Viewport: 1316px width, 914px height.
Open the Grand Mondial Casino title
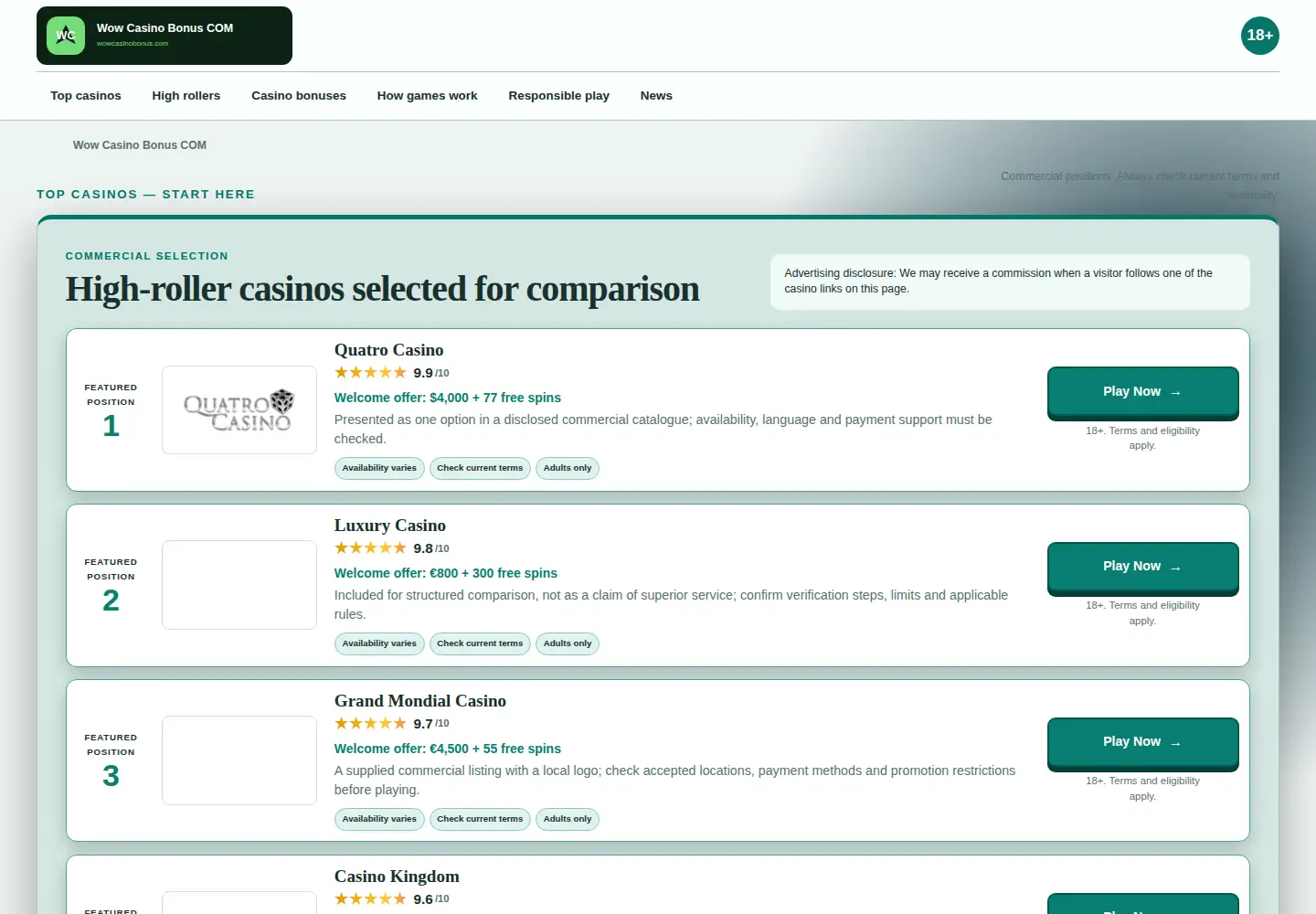pyautogui.click(x=420, y=701)
